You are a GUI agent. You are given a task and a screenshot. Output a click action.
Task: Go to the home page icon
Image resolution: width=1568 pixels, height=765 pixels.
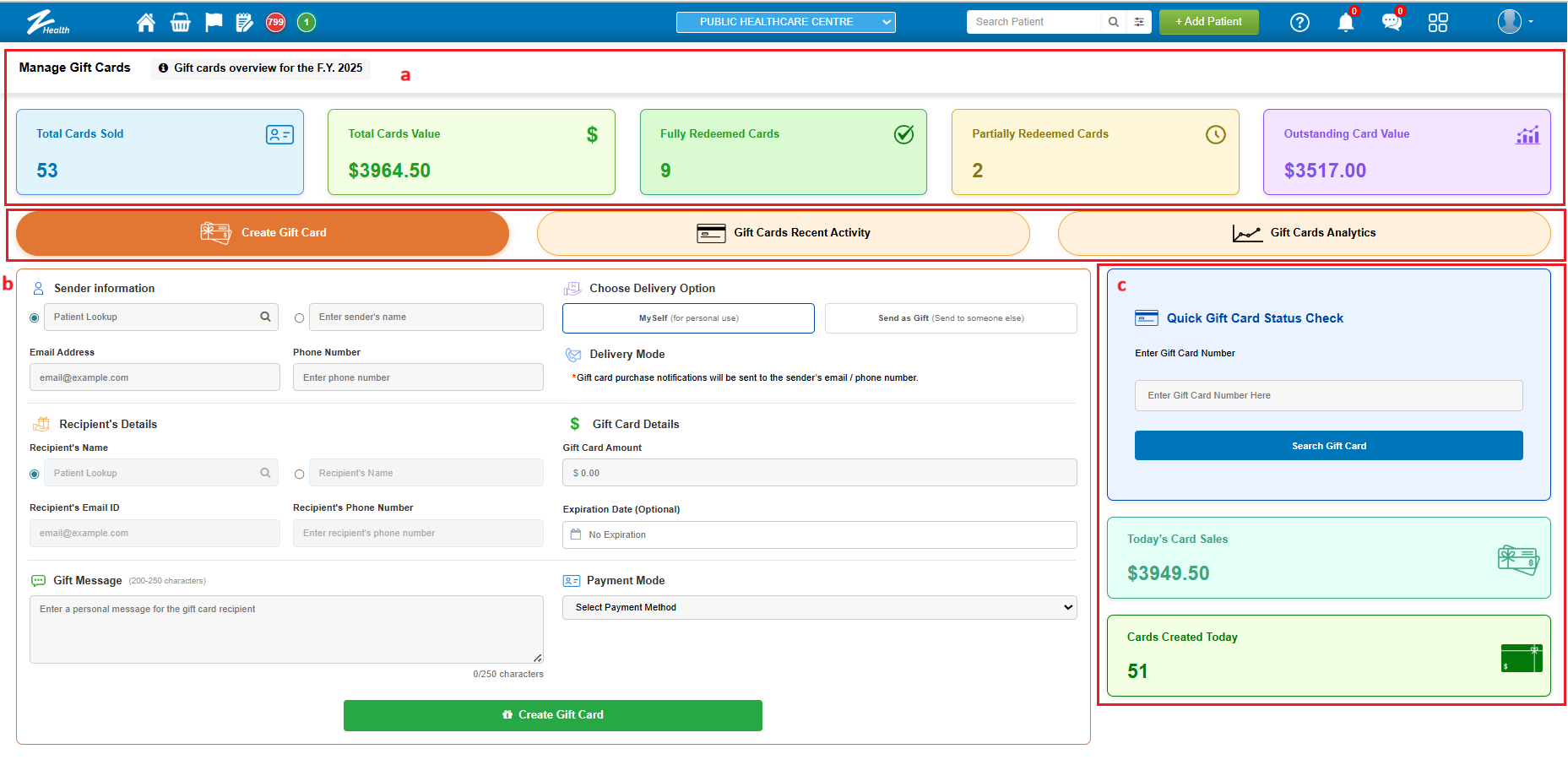(x=146, y=23)
